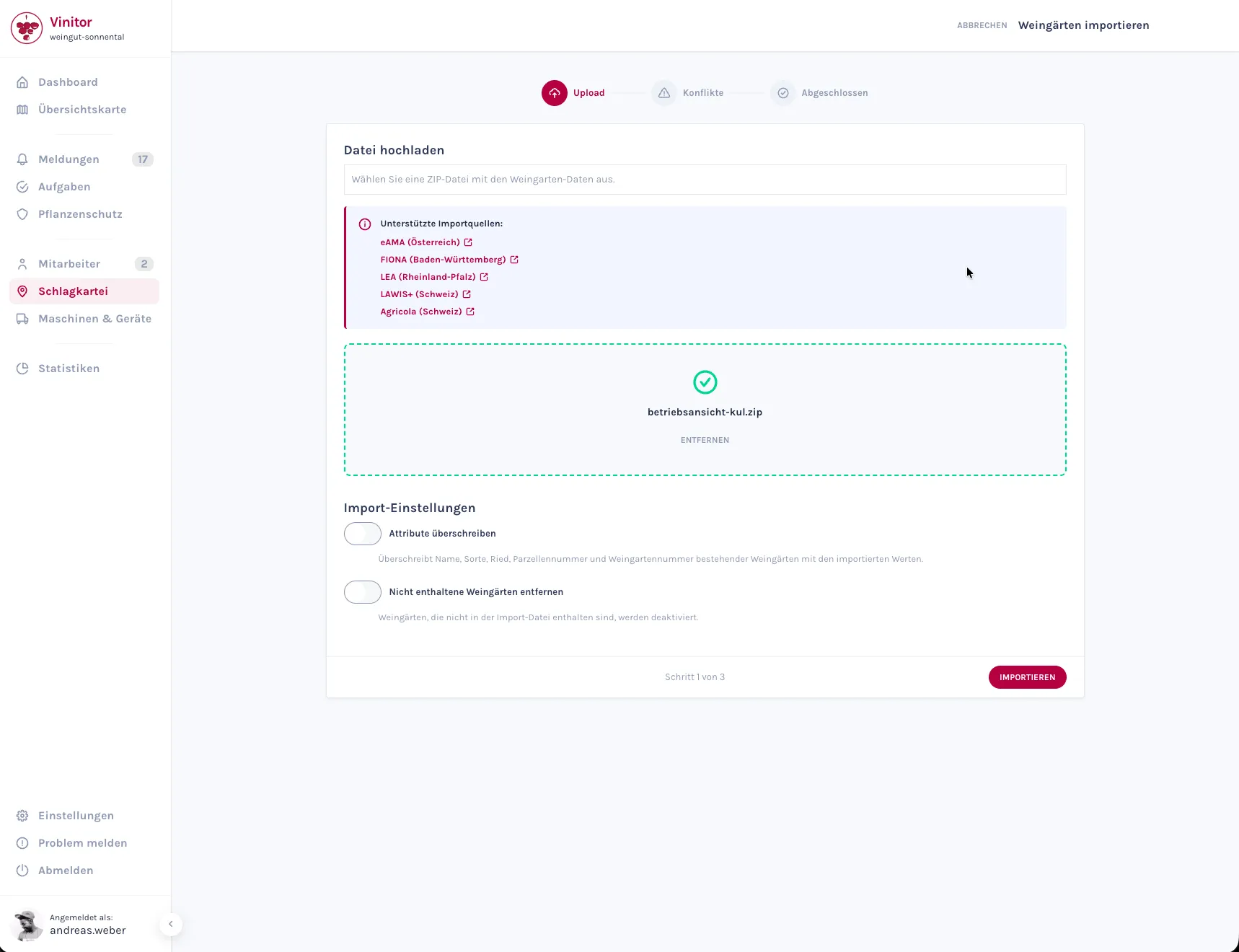Viewport: 1239px width, 952px height.
Task: Click external link icon next to LAWIS+
Action: click(x=467, y=294)
